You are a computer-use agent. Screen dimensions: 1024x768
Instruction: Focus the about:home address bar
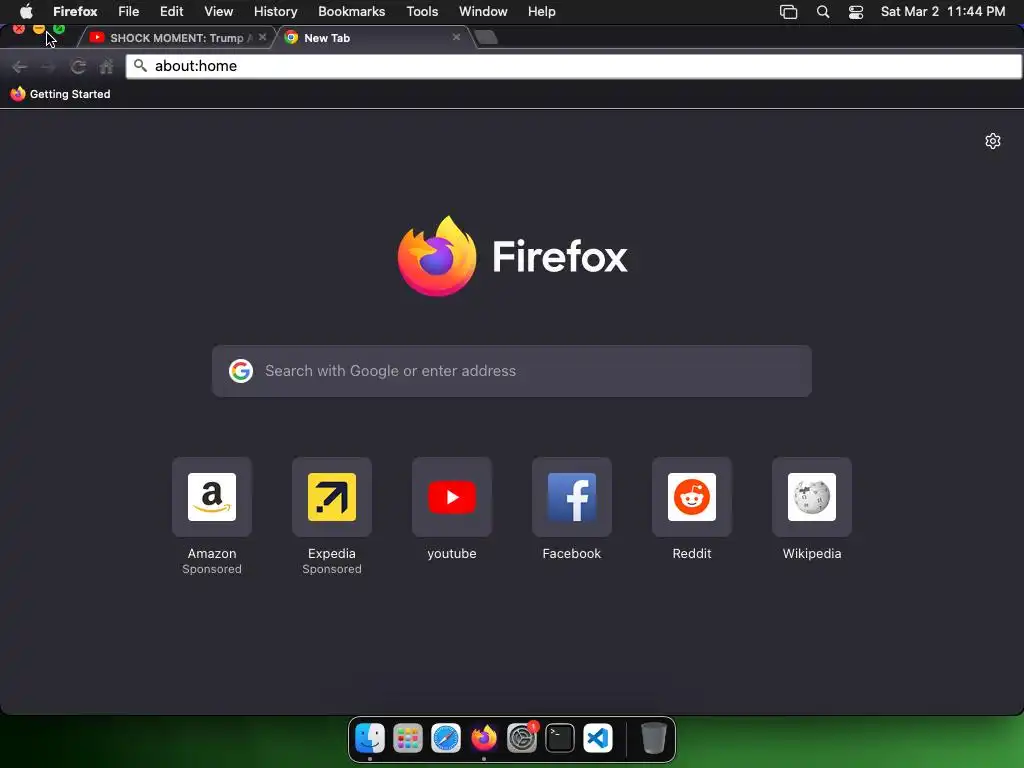pos(573,66)
